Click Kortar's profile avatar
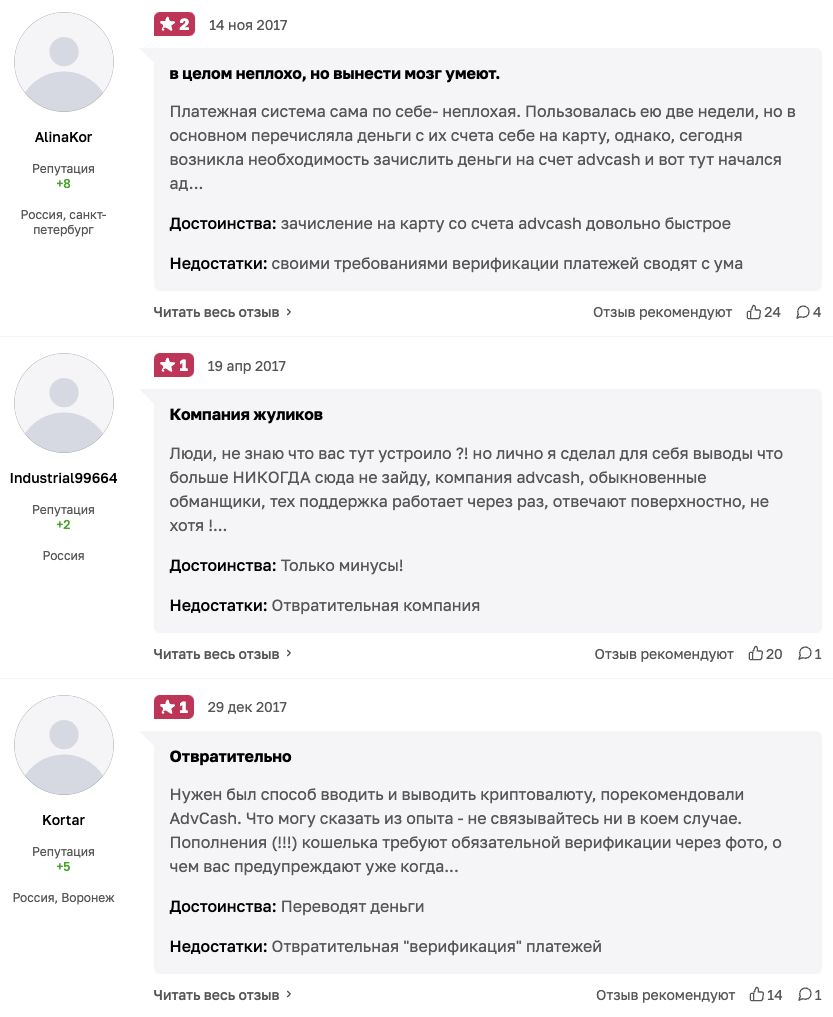The image size is (833, 1017). tap(63, 745)
